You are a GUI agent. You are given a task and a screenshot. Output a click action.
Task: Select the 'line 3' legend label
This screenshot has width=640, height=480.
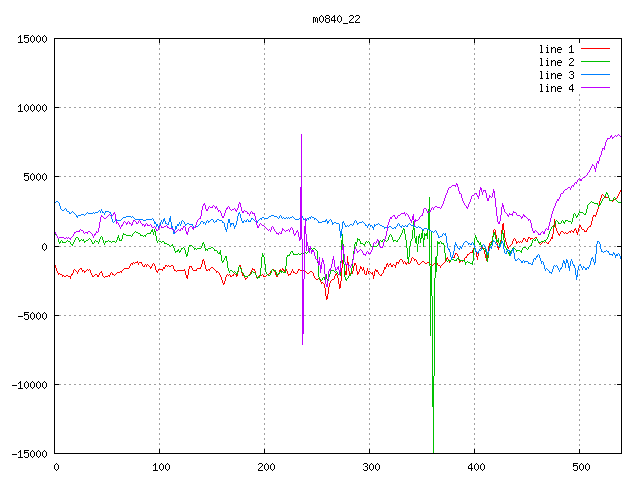[557, 75]
